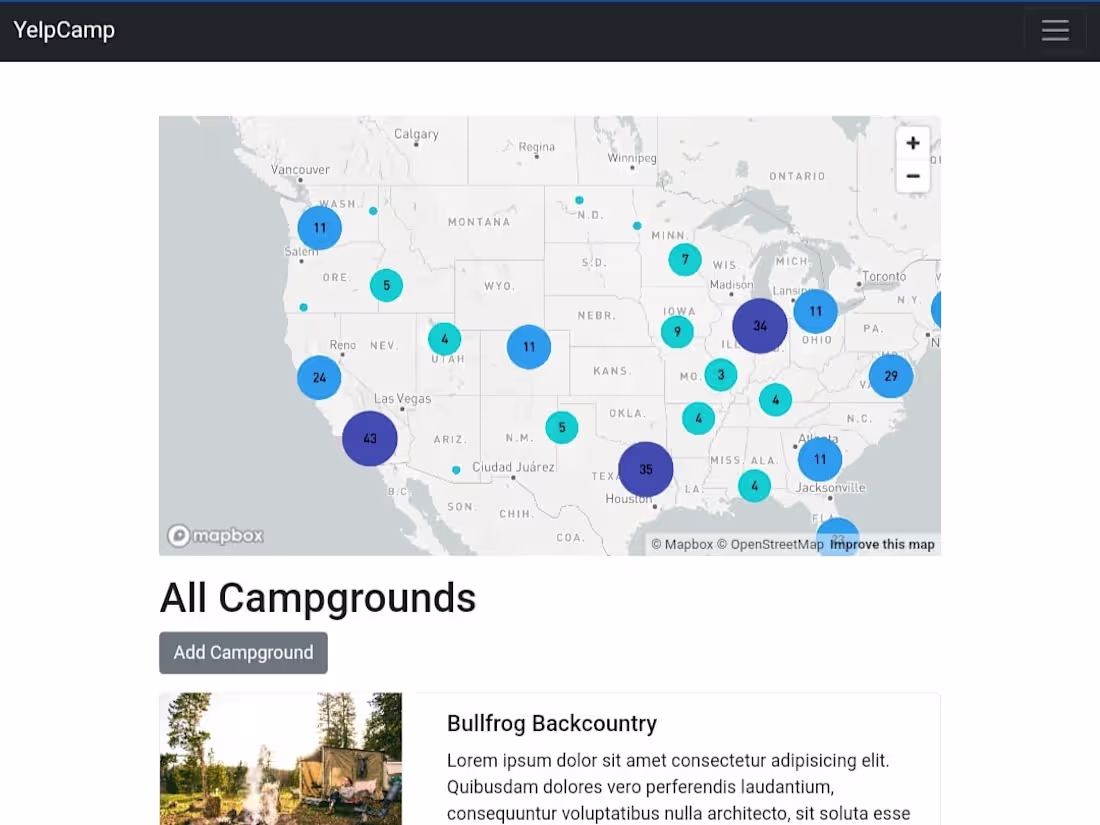Click the small teal dot in Montana

tap(372, 211)
